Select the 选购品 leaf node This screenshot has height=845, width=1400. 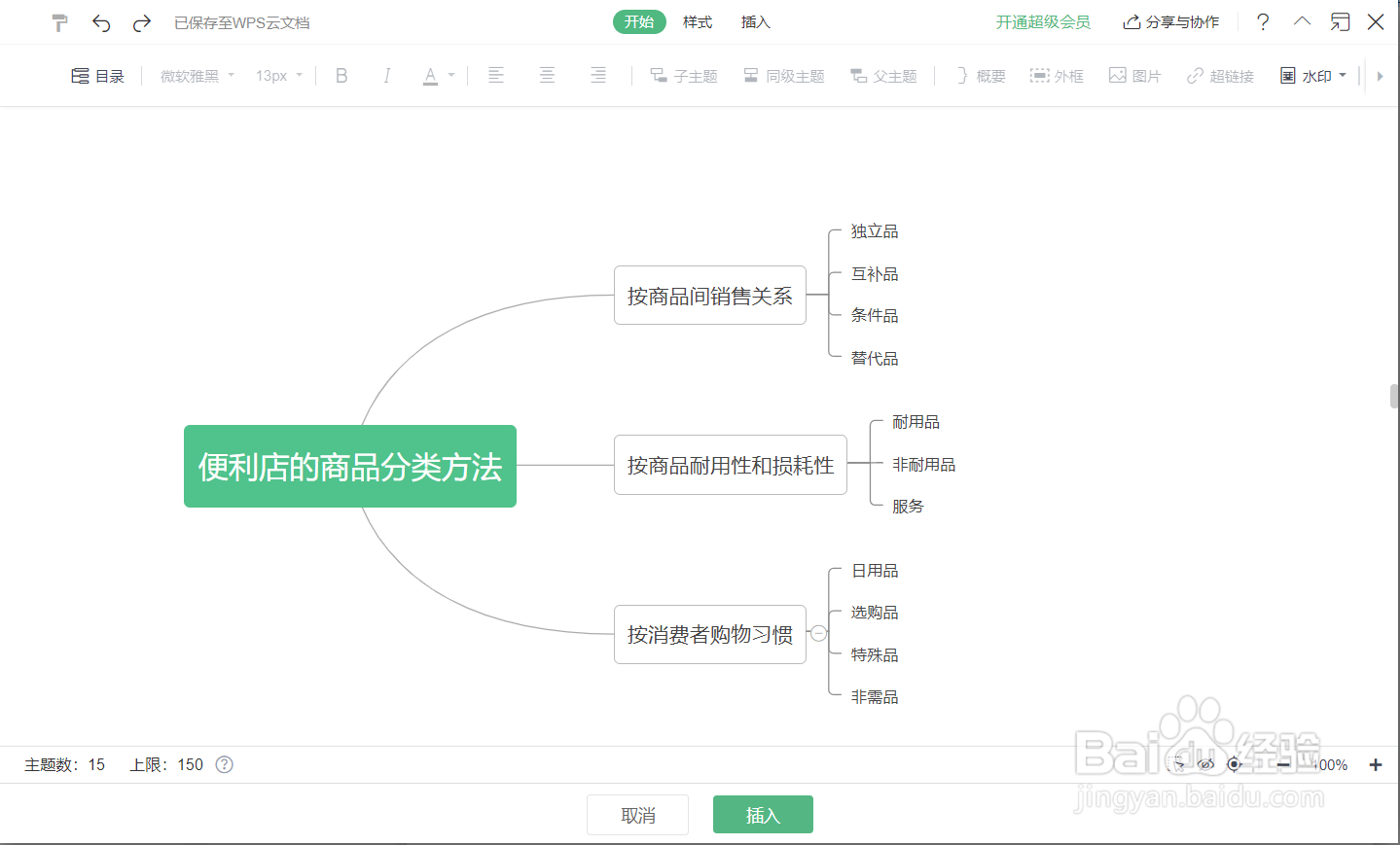point(875,613)
